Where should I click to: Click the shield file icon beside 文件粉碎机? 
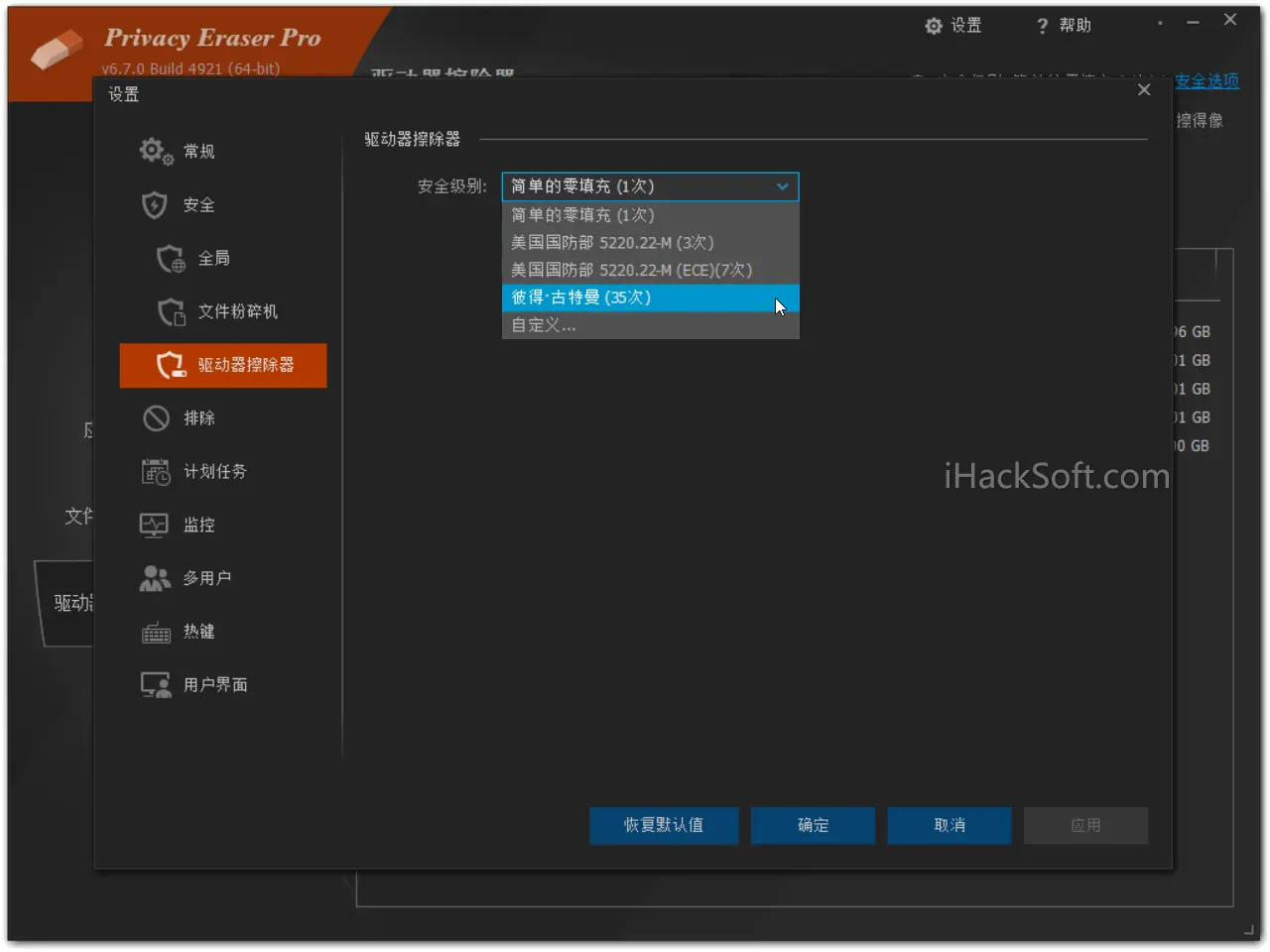pyautogui.click(x=172, y=311)
